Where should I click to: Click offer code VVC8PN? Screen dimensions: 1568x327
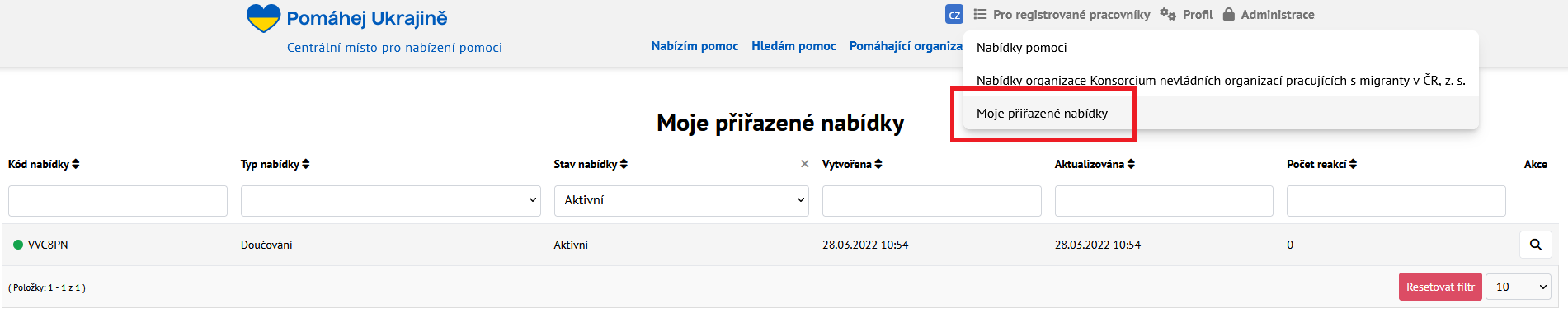[x=48, y=245]
